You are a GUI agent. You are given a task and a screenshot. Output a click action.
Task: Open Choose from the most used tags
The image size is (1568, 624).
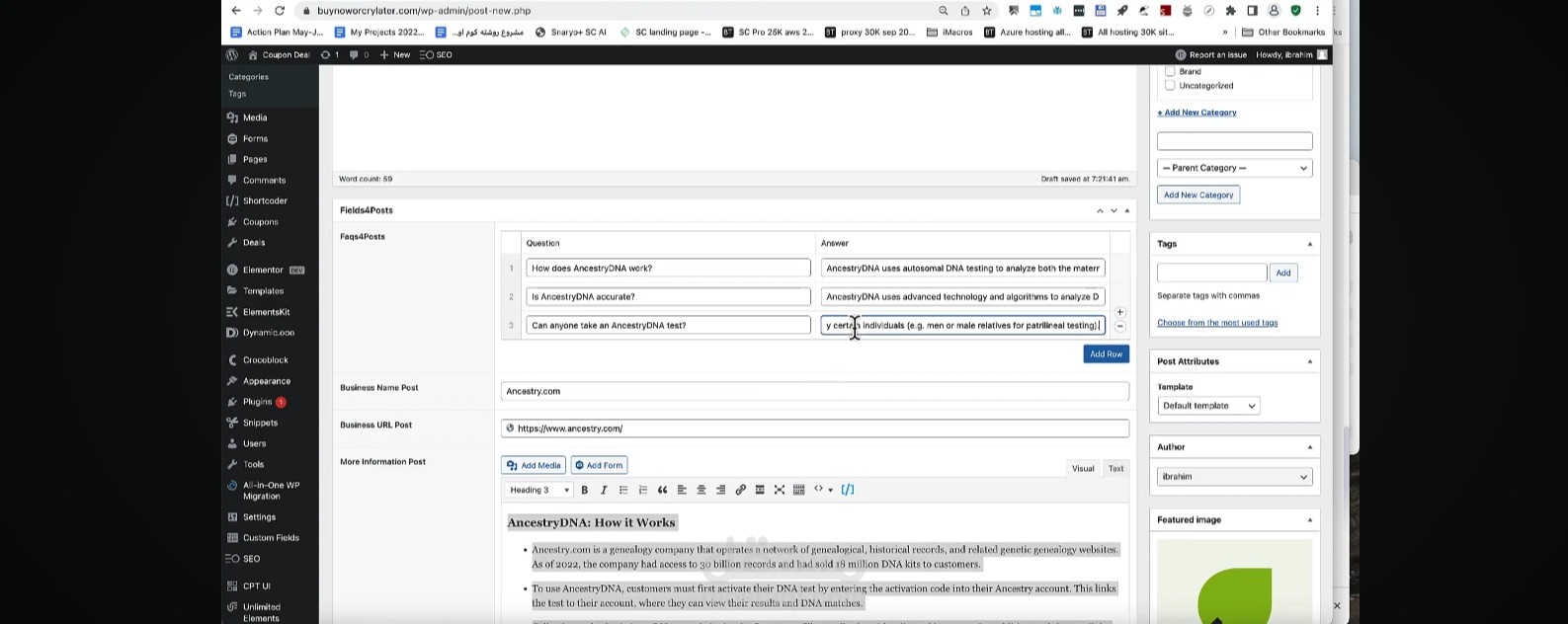[1217, 323]
